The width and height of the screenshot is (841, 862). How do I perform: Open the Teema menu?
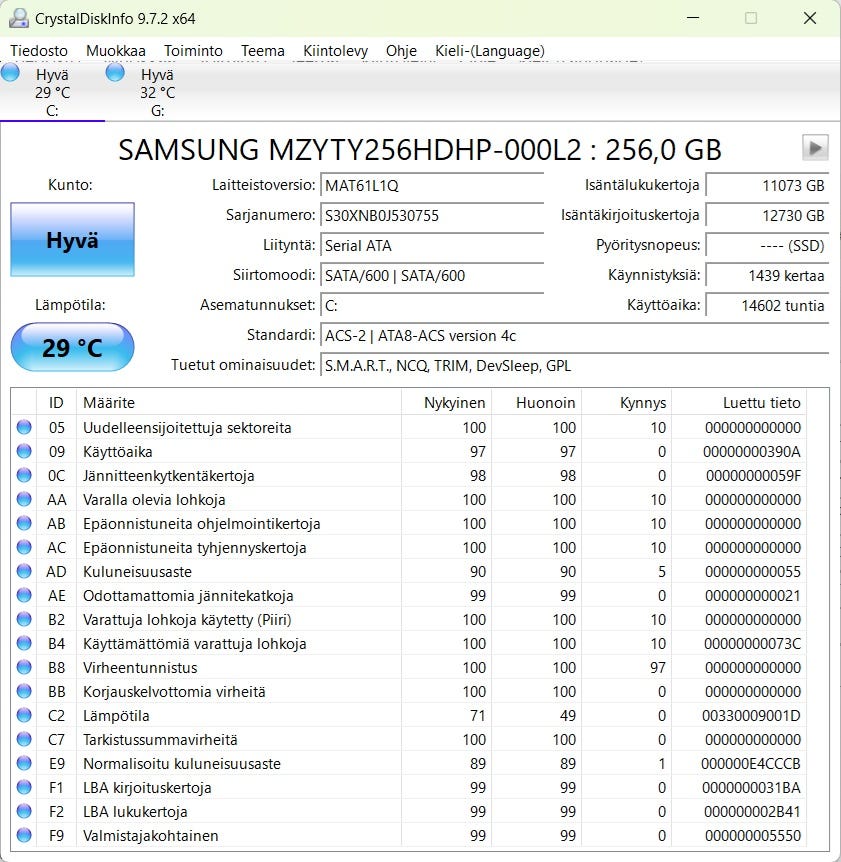(262, 51)
